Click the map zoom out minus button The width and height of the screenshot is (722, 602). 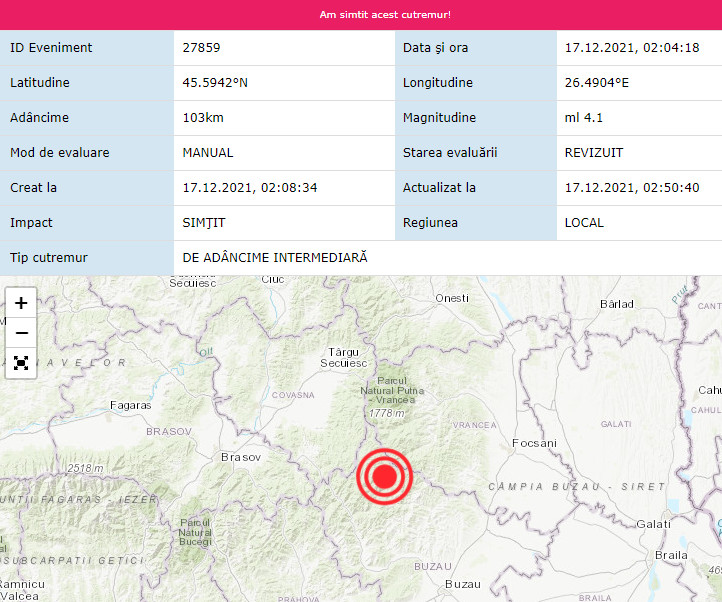(x=21, y=333)
